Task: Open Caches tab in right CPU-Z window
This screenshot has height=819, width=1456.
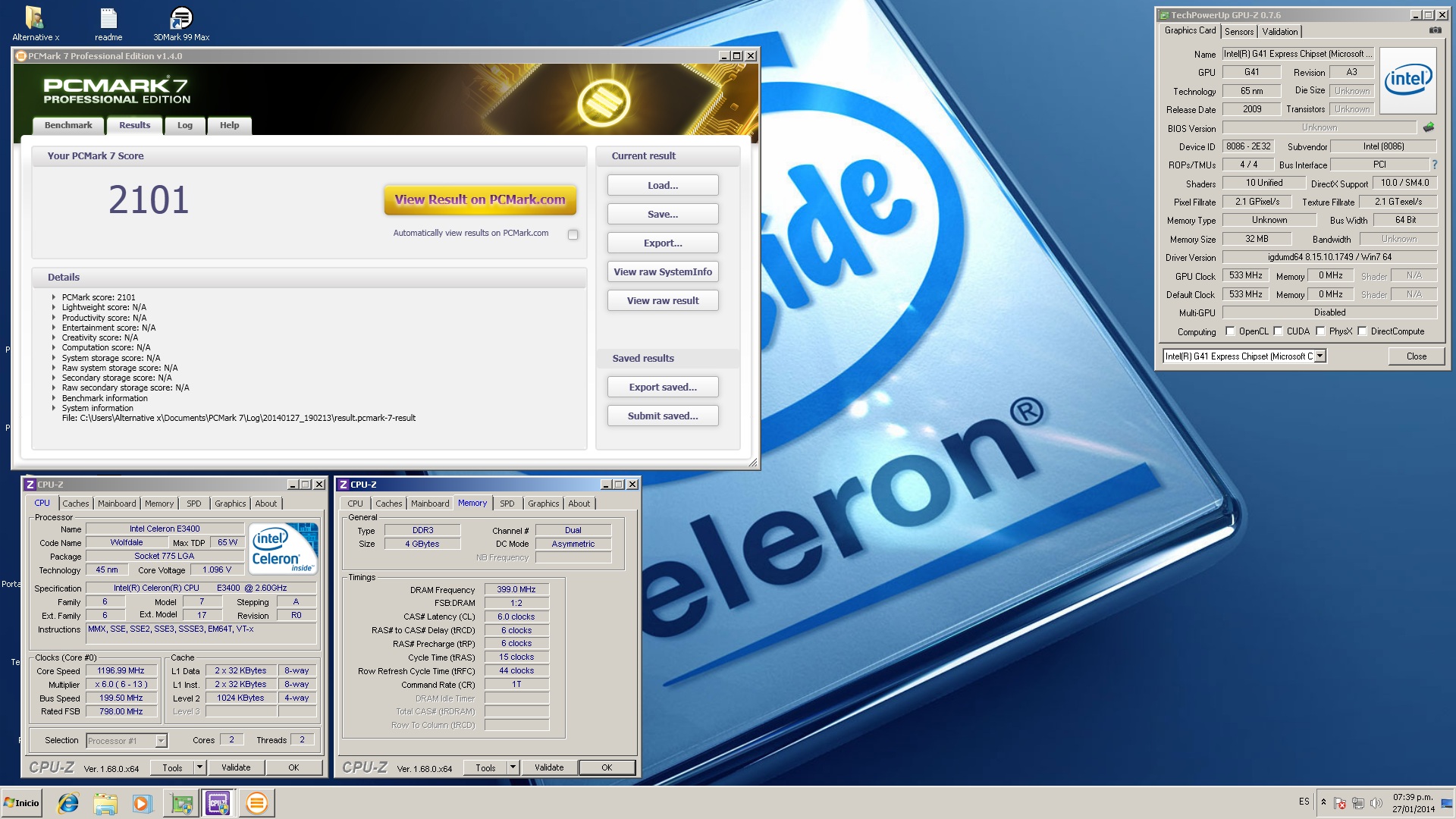Action: 389,504
